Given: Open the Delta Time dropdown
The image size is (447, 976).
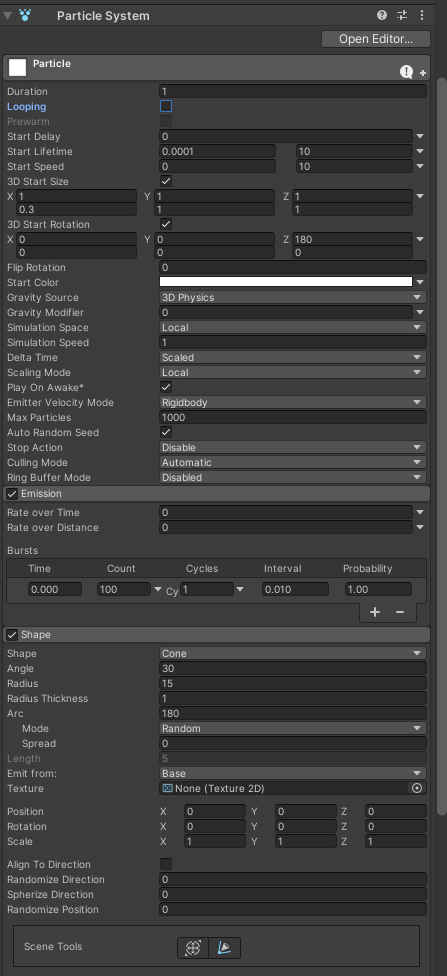Looking at the screenshot, I should pos(293,357).
